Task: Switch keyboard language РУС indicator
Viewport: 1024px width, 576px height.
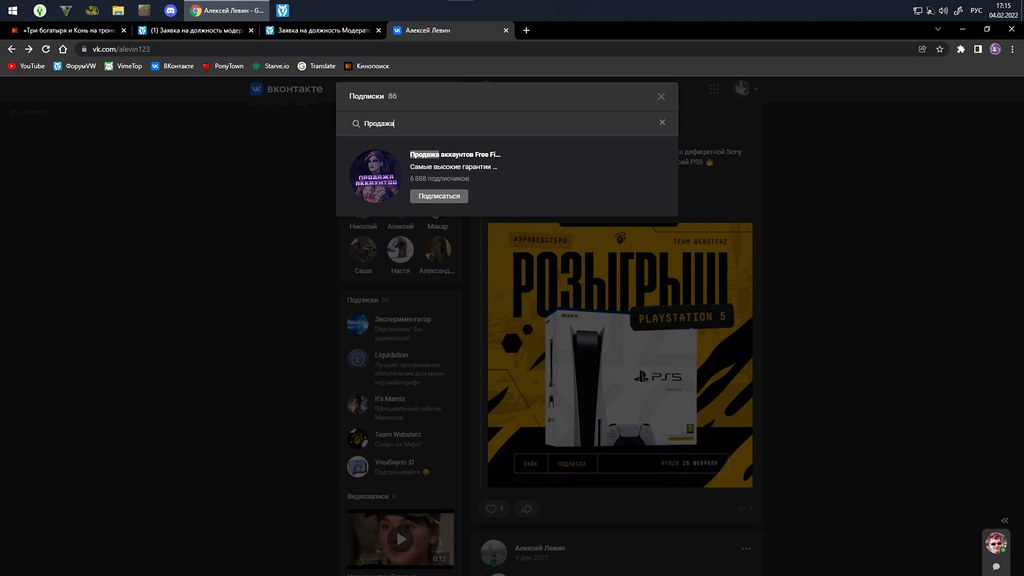Action: (976, 10)
